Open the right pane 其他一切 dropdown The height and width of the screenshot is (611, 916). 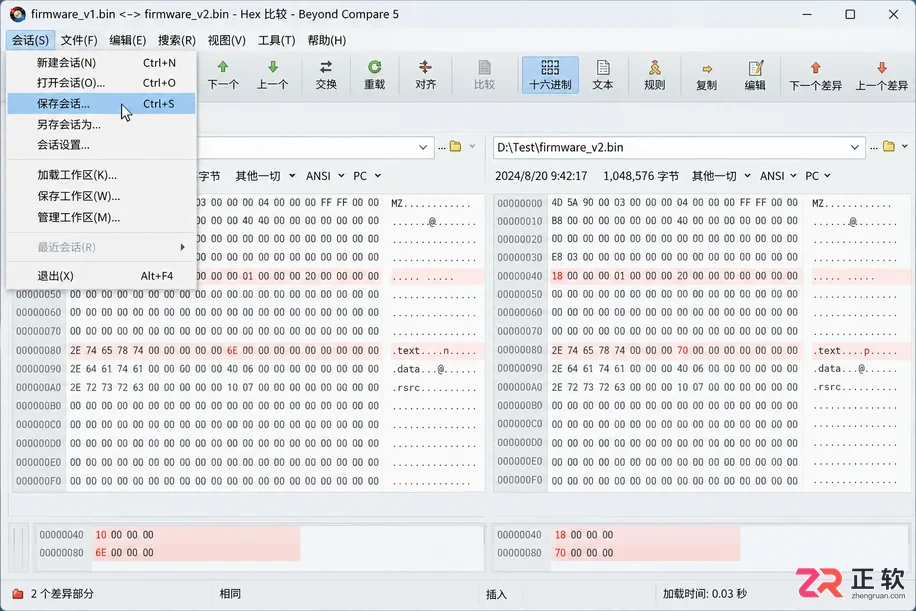coord(721,176)
